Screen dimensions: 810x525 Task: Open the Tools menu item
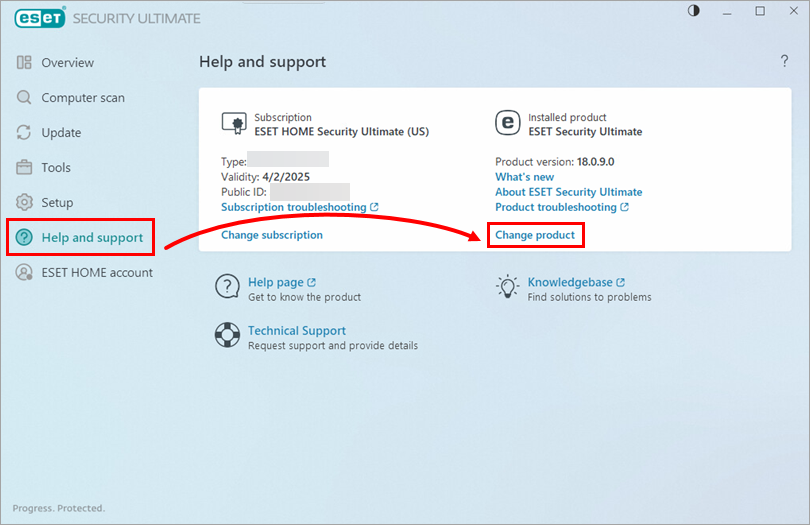[x=56, y=167]
